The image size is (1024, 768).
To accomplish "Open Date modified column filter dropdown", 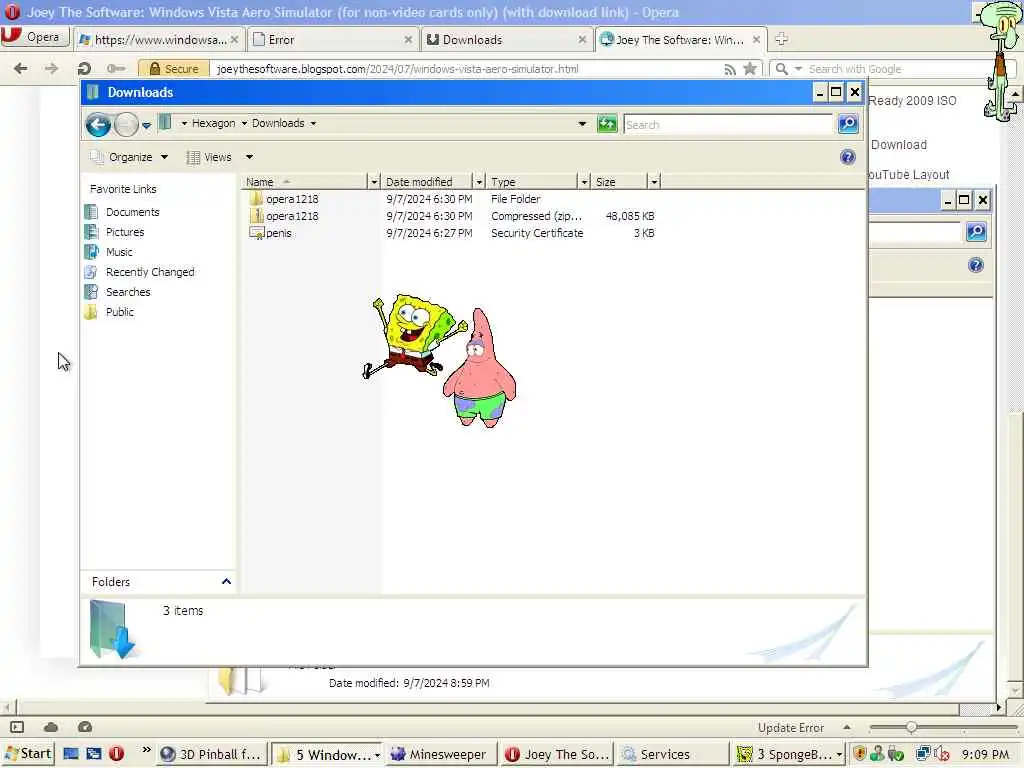I will pyautogui.click(x=479, y=182).
